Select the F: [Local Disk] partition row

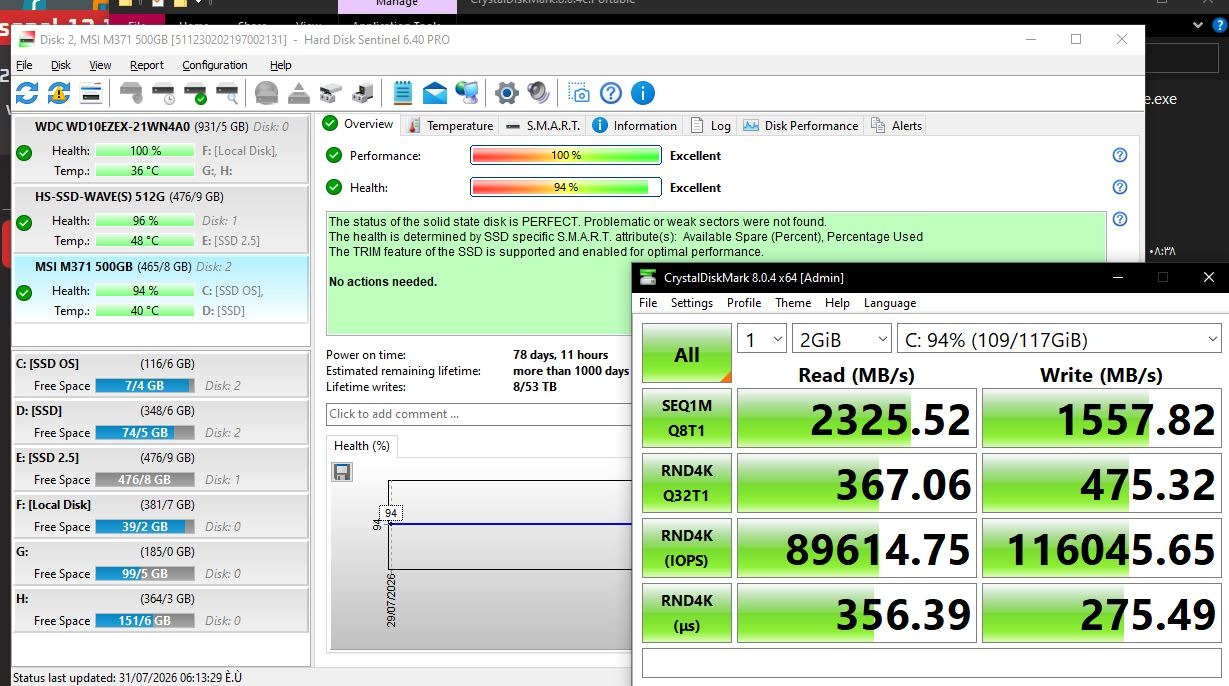160,515
